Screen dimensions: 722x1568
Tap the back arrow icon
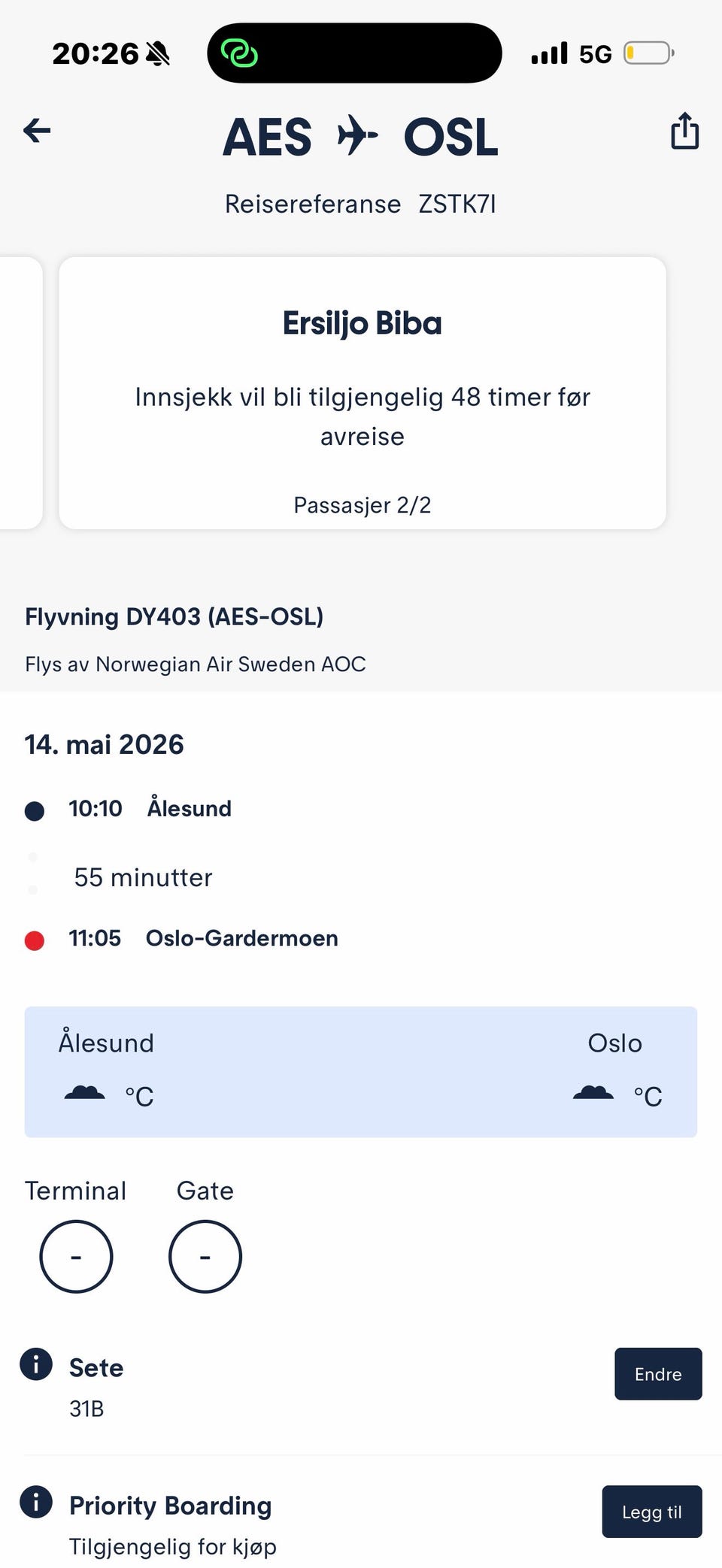click(x=37, y=131)
